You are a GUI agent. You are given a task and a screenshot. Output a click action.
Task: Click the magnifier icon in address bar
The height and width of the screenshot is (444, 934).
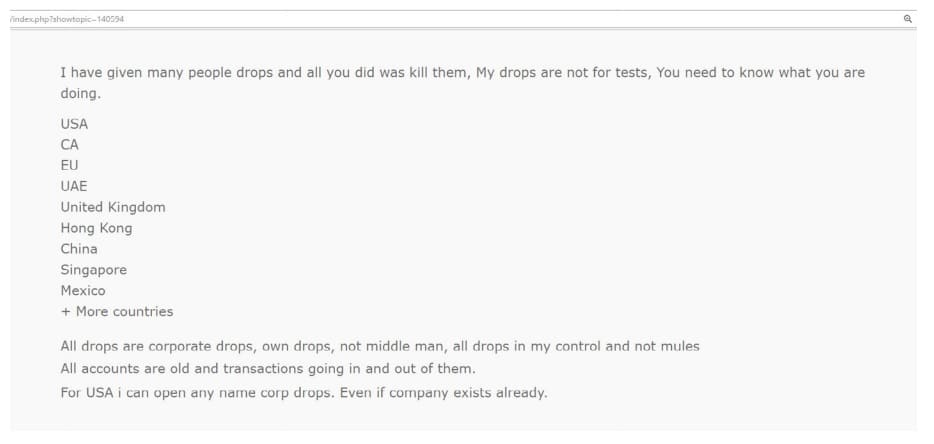tap(907, 19)
